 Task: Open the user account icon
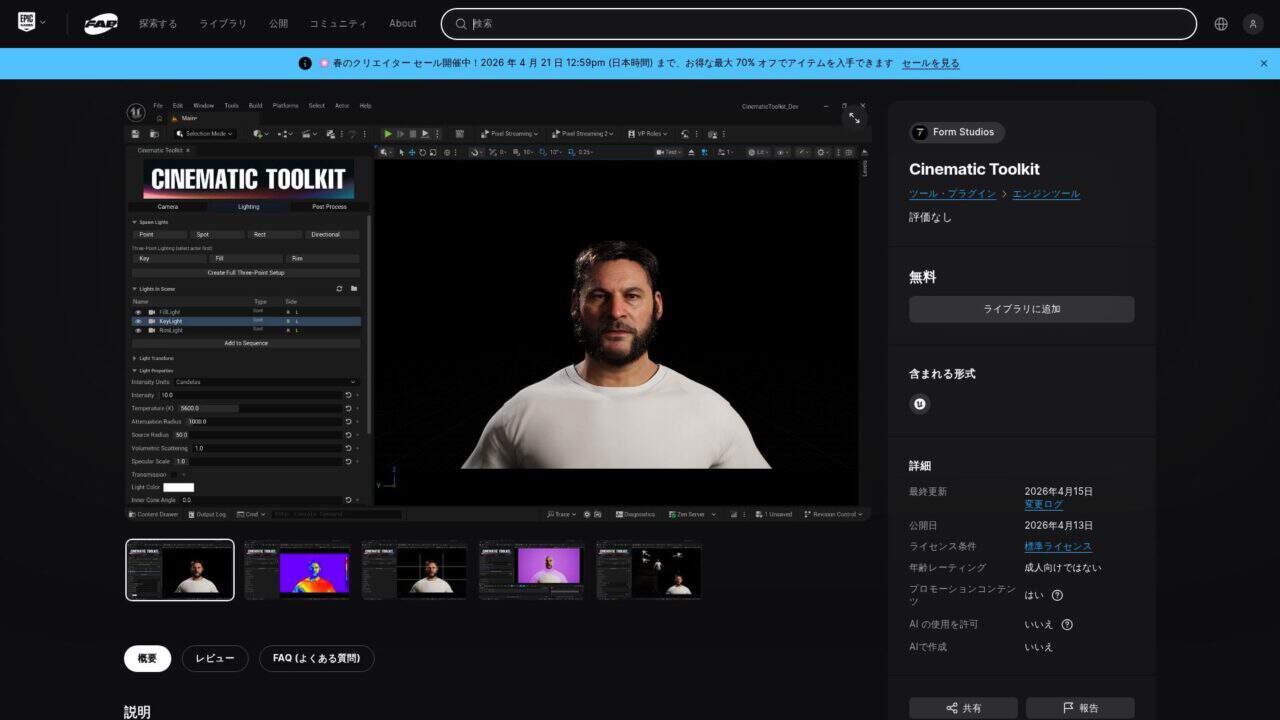(1253, 24)
